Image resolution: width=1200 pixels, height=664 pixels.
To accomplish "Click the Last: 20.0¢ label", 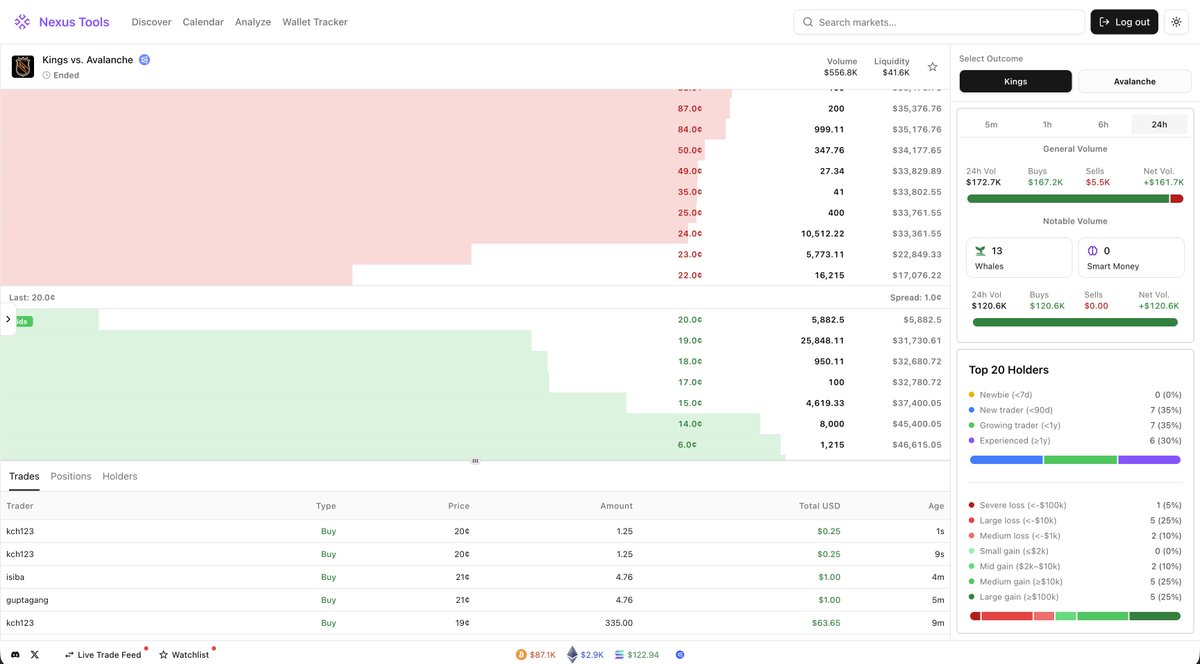I will coord(32,298).
